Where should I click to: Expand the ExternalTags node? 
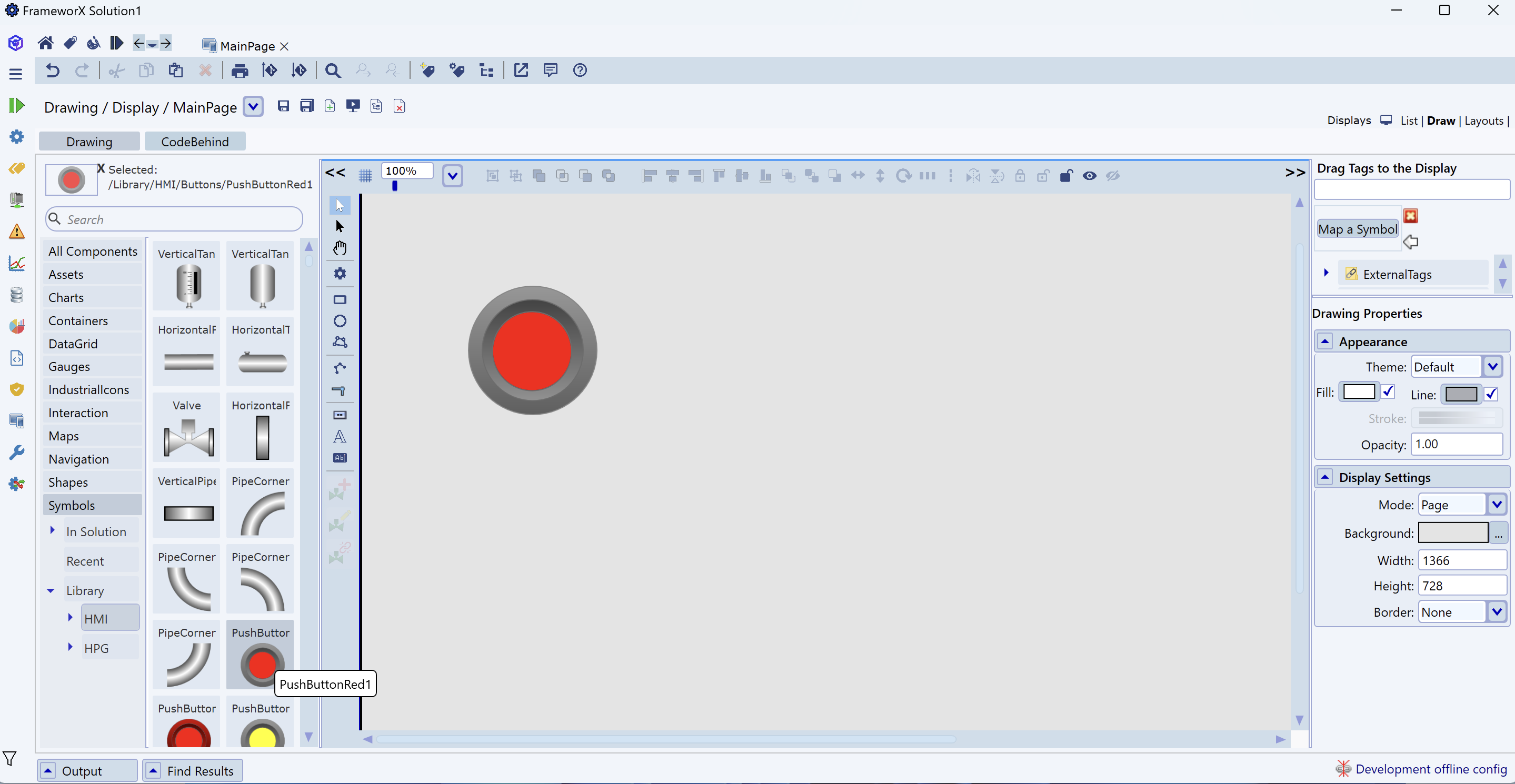point(1326,273)
